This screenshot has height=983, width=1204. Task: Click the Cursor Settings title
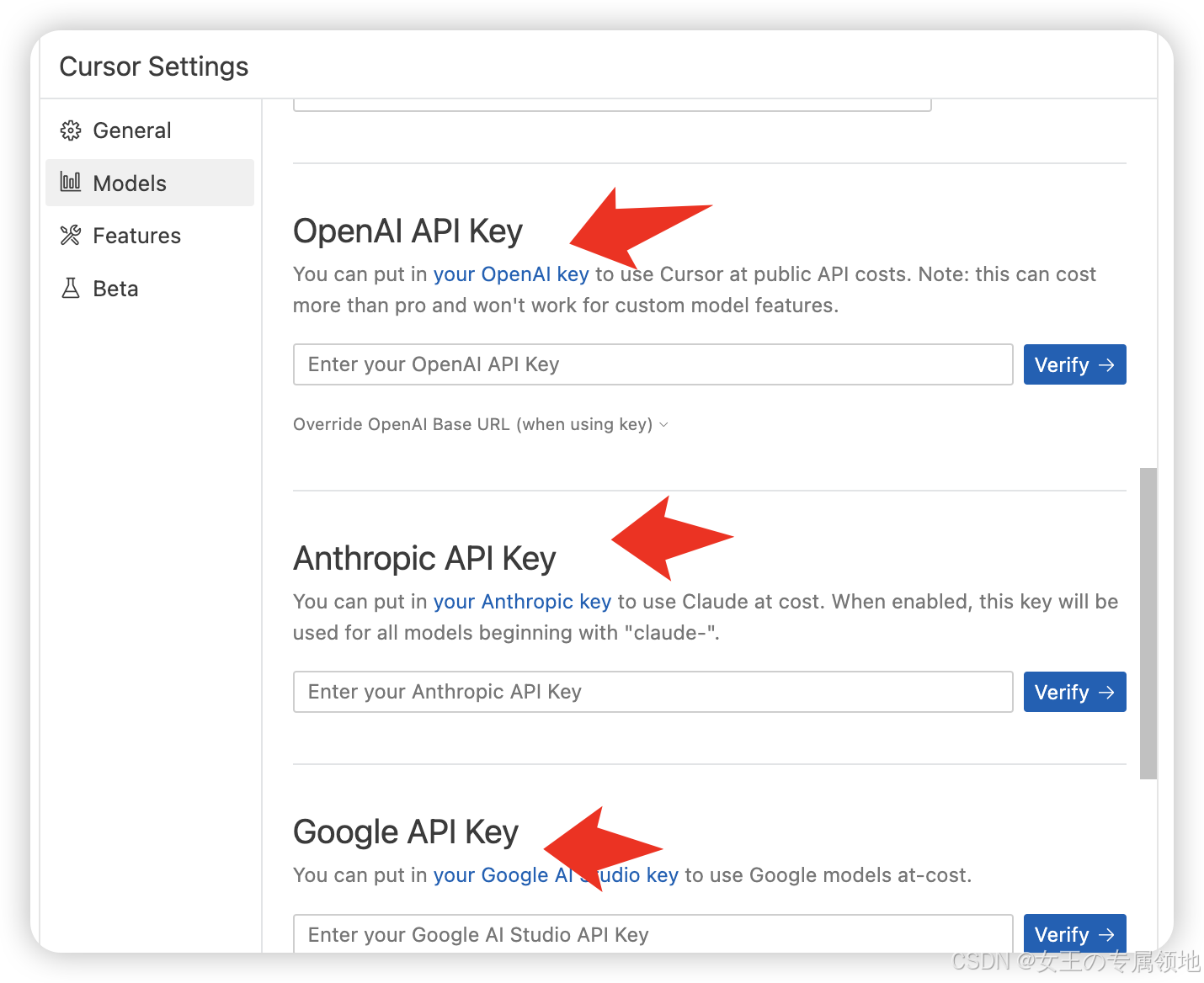tap(154, 66)
